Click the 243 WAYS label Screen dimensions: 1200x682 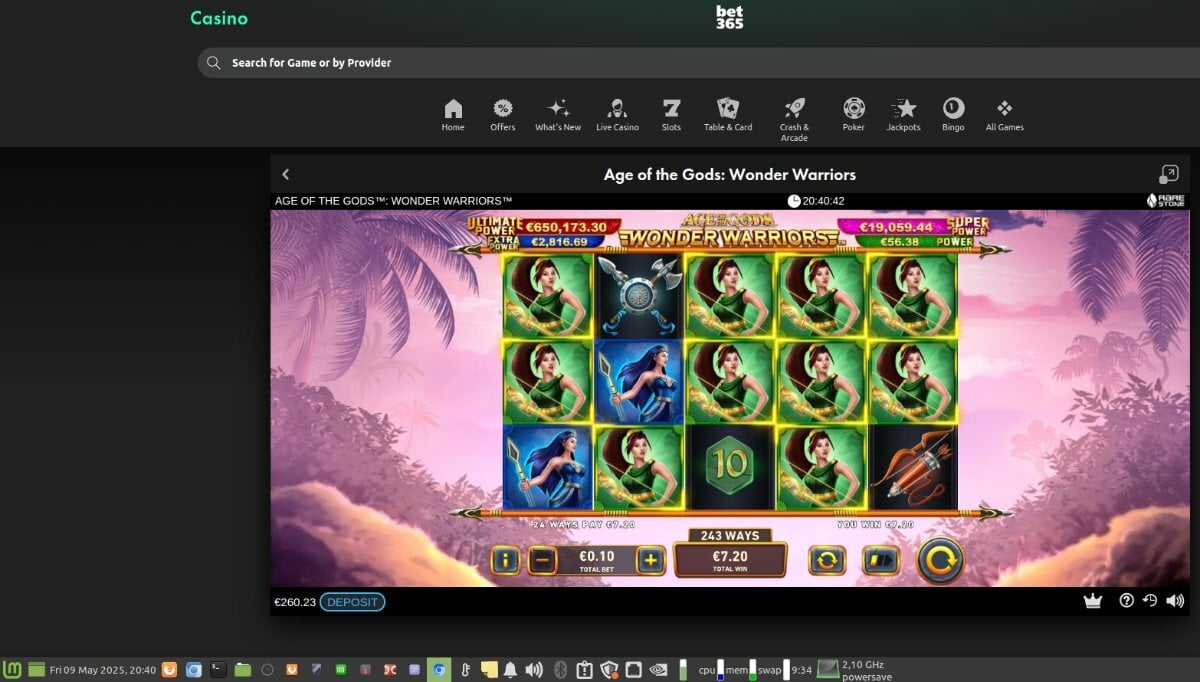click(x=730, y=536)
